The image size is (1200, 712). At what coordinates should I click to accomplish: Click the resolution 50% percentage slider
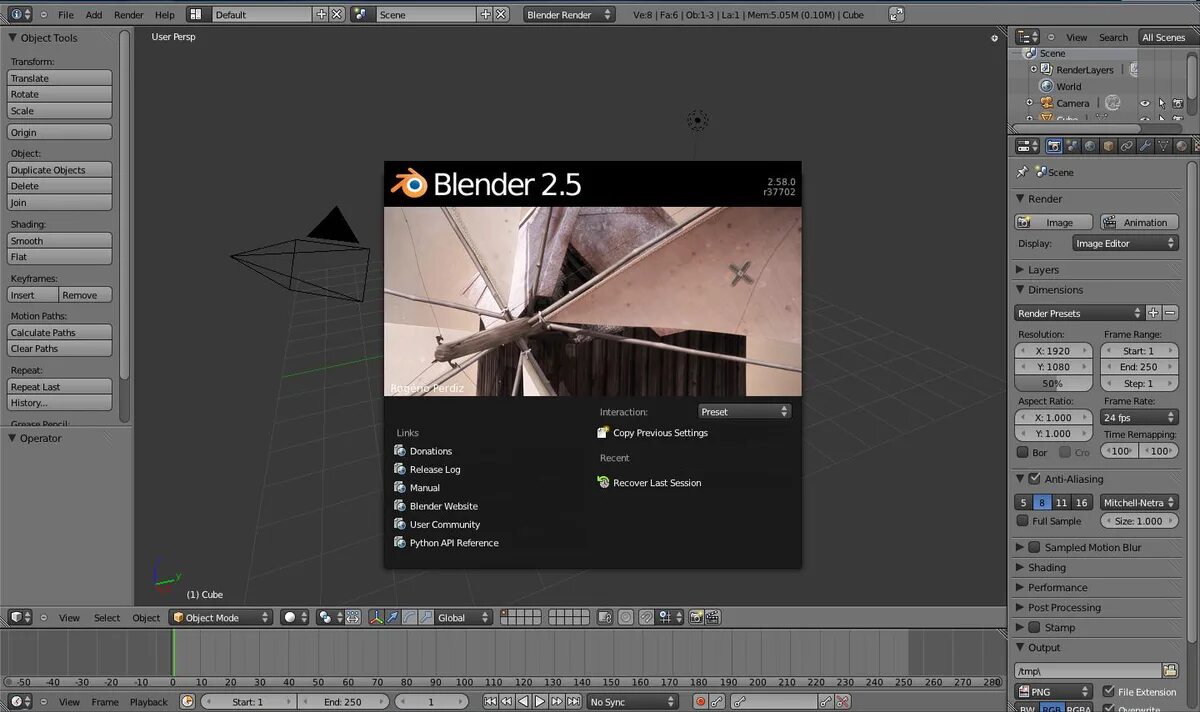click(x=1053, y=383)
